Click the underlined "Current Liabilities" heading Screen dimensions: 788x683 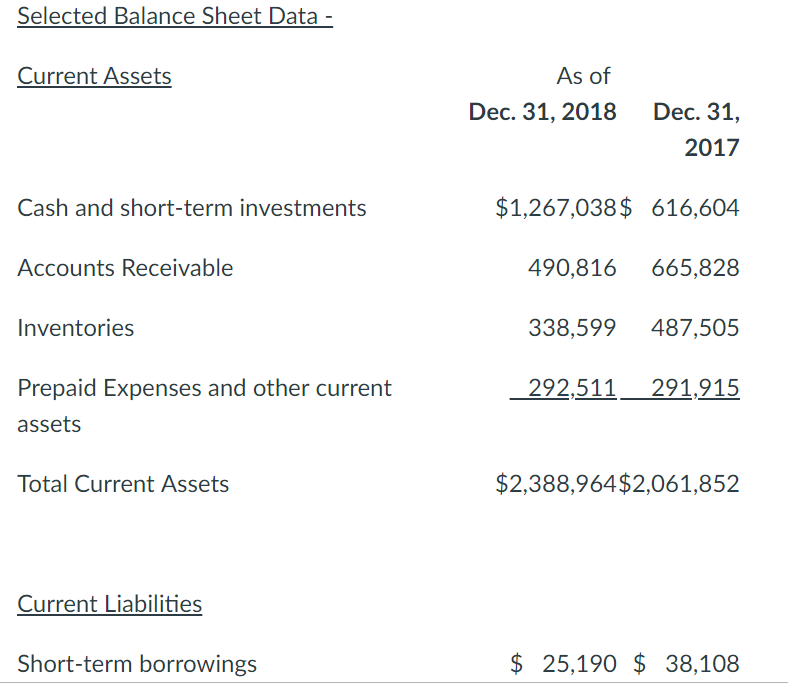[110, 604]
